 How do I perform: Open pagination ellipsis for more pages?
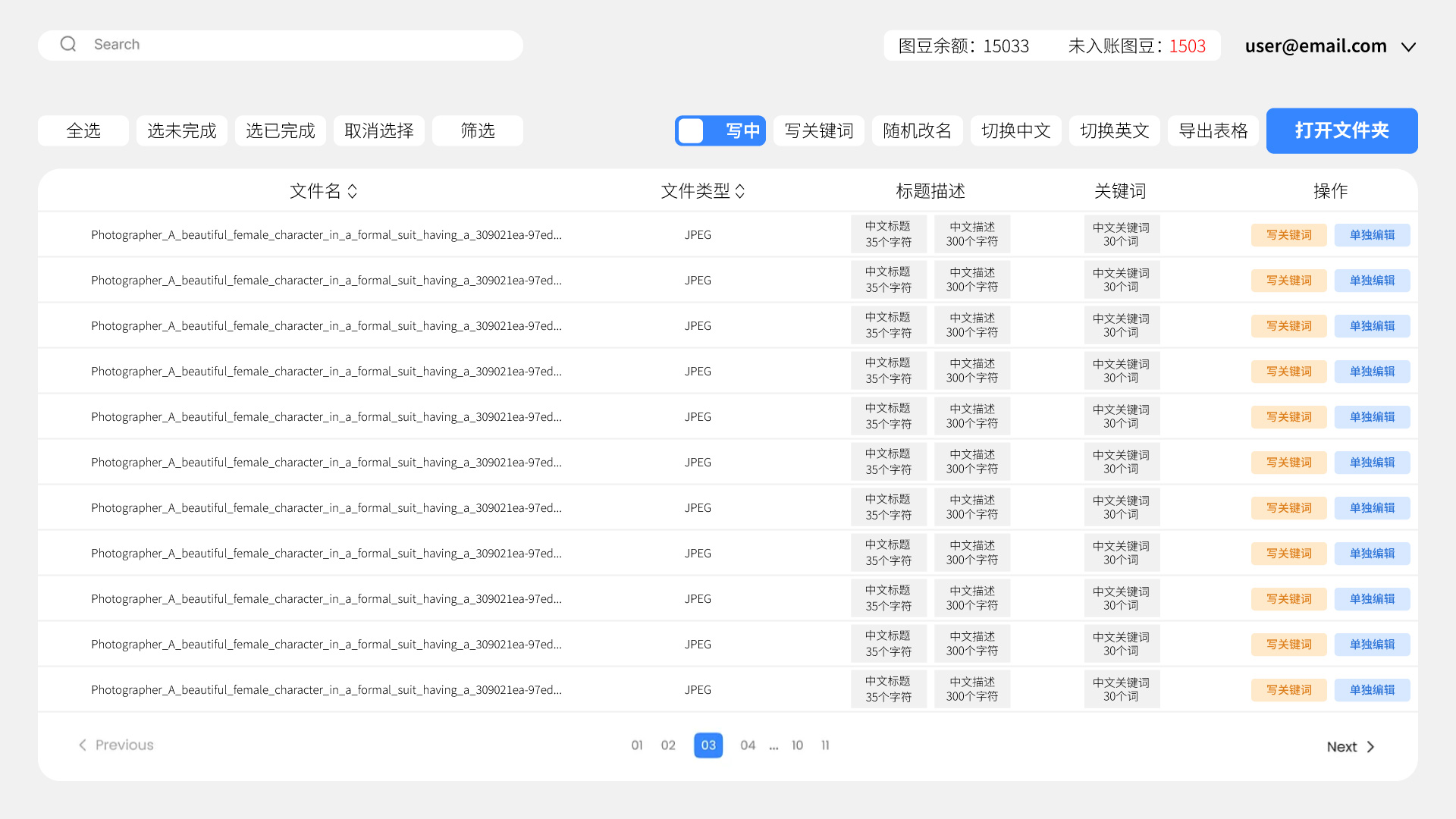(773, 747)
